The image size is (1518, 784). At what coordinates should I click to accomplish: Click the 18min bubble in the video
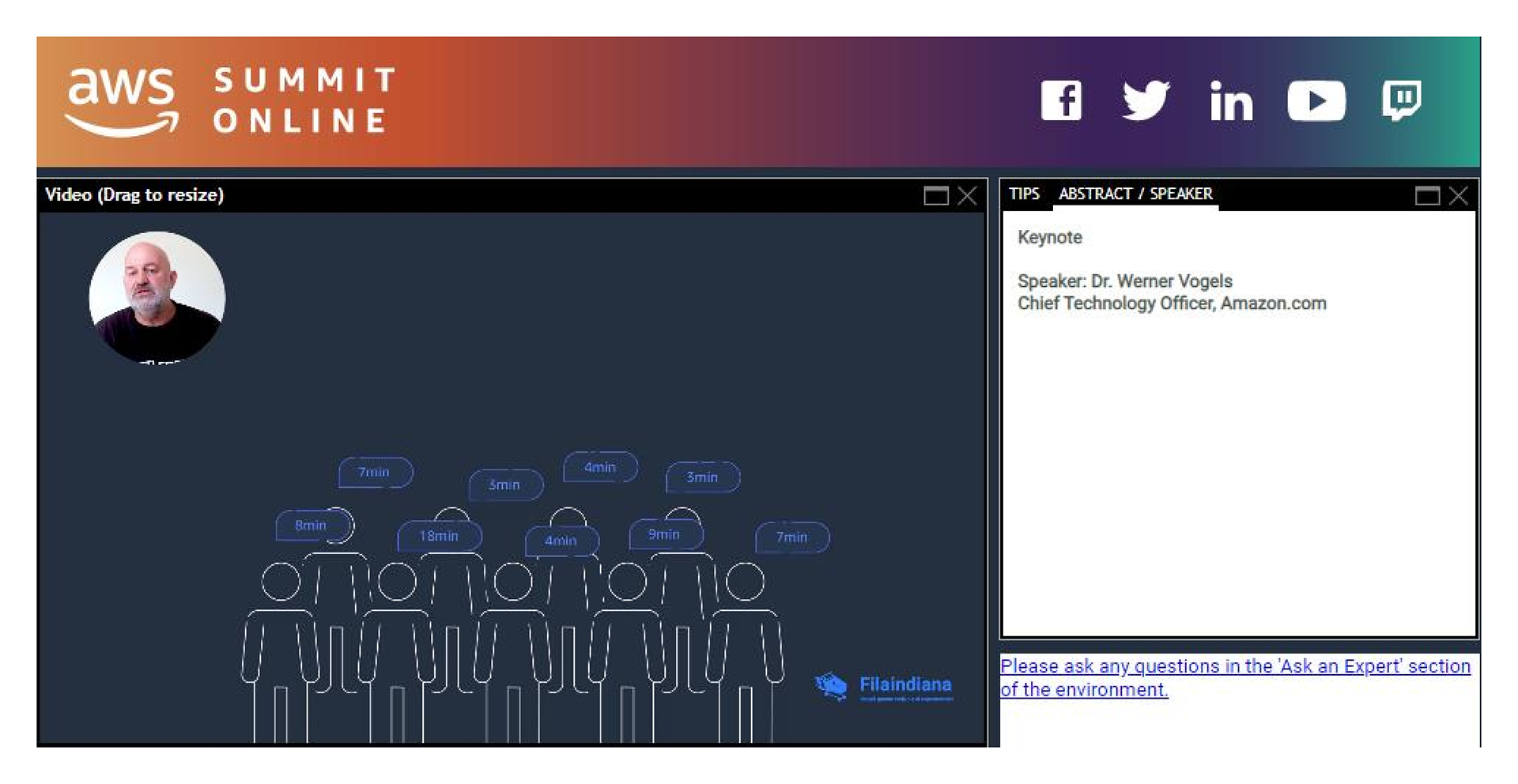(439, 536)
